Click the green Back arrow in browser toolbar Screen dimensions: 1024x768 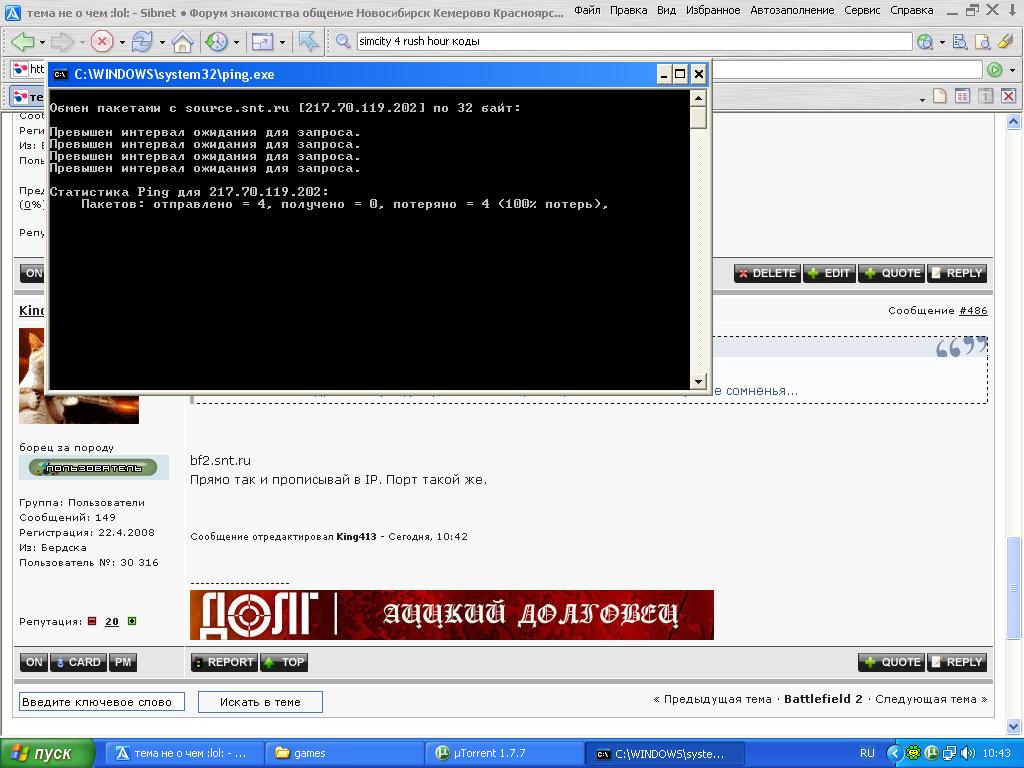click(x=22, y=42)
